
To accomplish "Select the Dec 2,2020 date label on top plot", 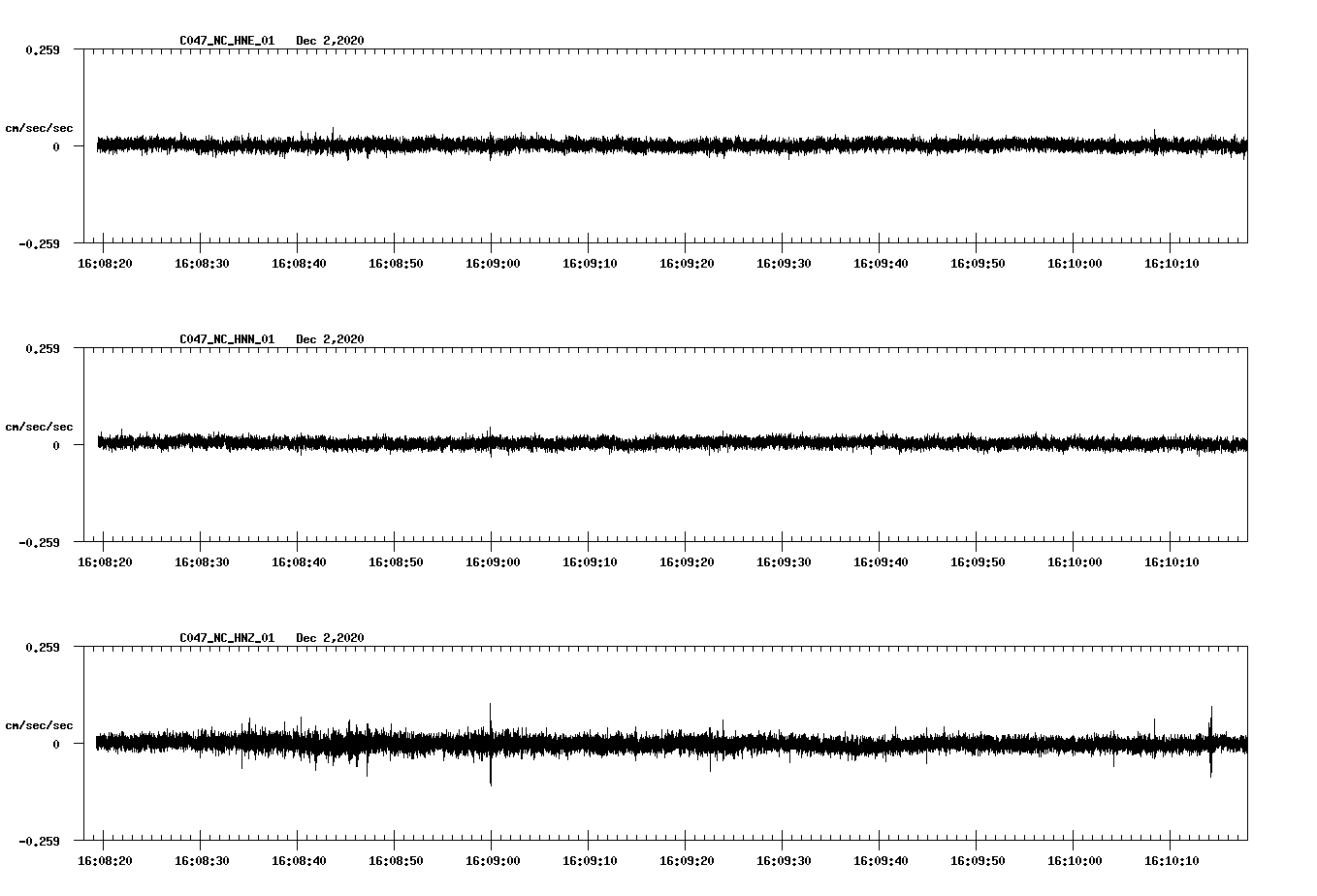I will (x=331, y=42).
